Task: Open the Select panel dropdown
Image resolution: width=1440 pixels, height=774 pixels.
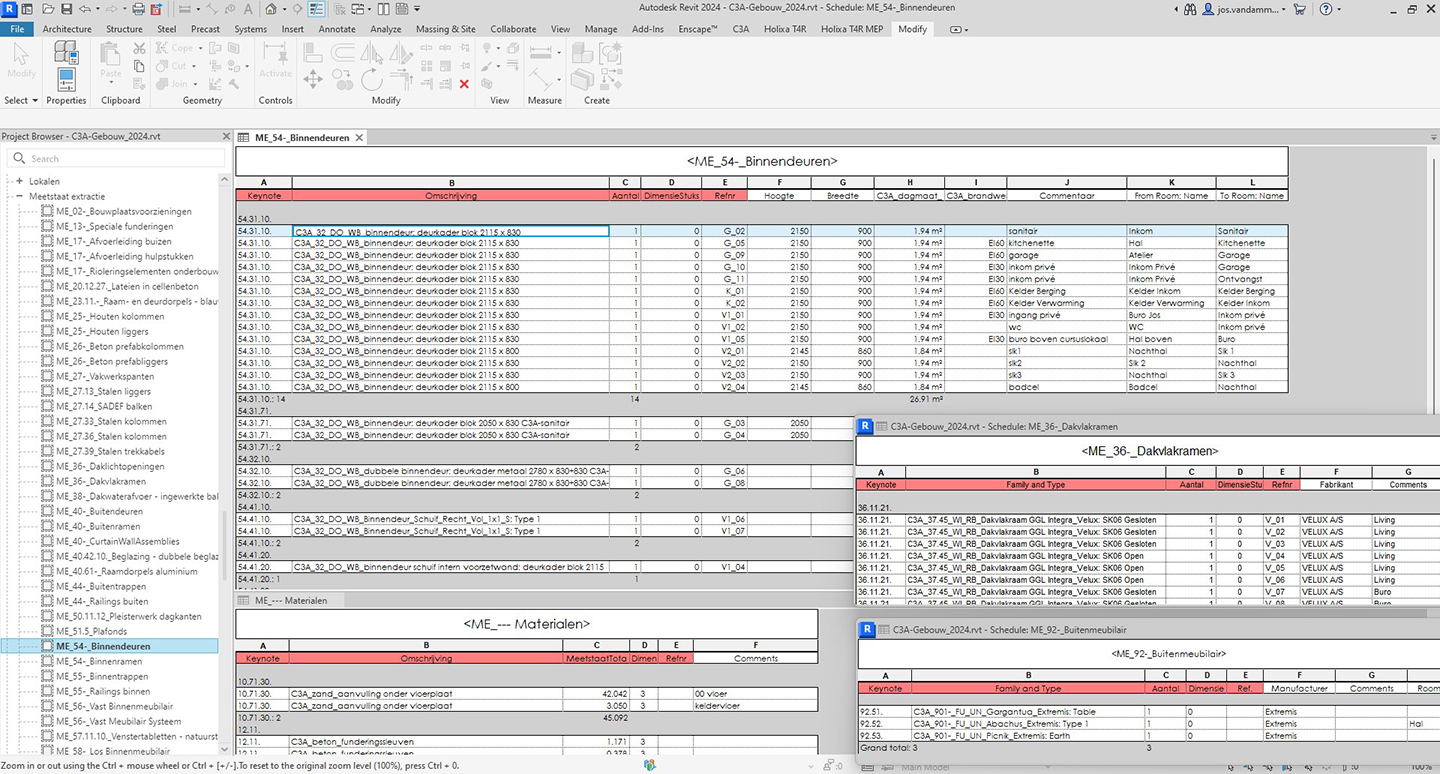Action: [x=21, y=100]
